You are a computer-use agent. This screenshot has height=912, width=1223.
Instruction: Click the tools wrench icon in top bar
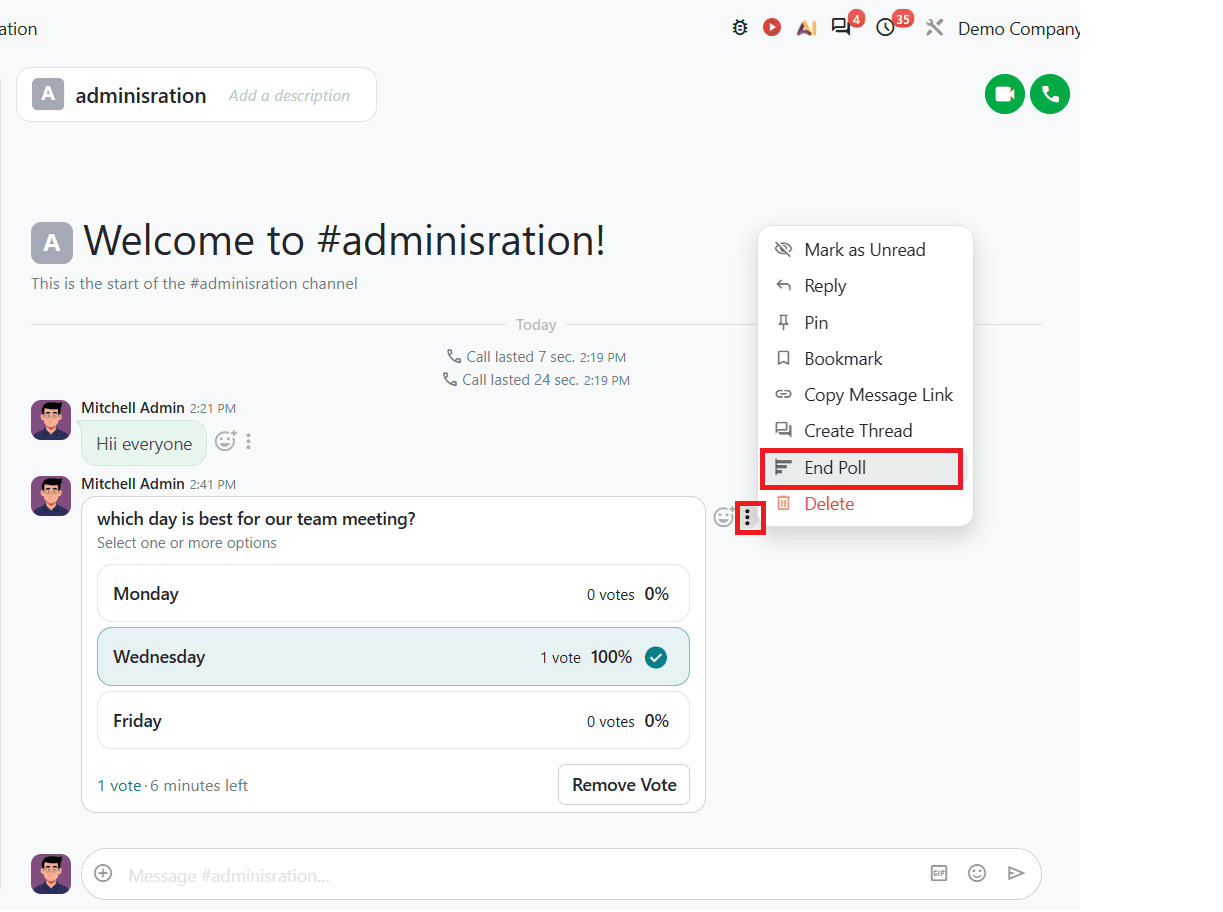(935, 28)
